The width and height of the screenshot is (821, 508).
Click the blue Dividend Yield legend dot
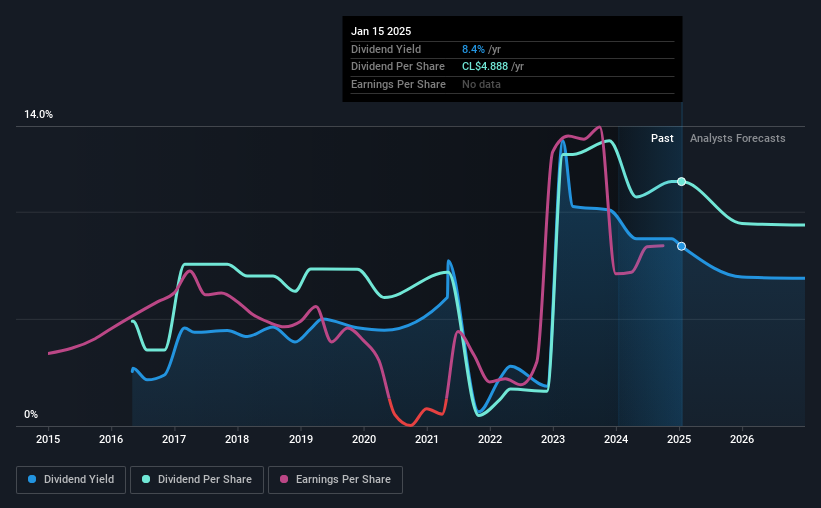tap(32, 479)
